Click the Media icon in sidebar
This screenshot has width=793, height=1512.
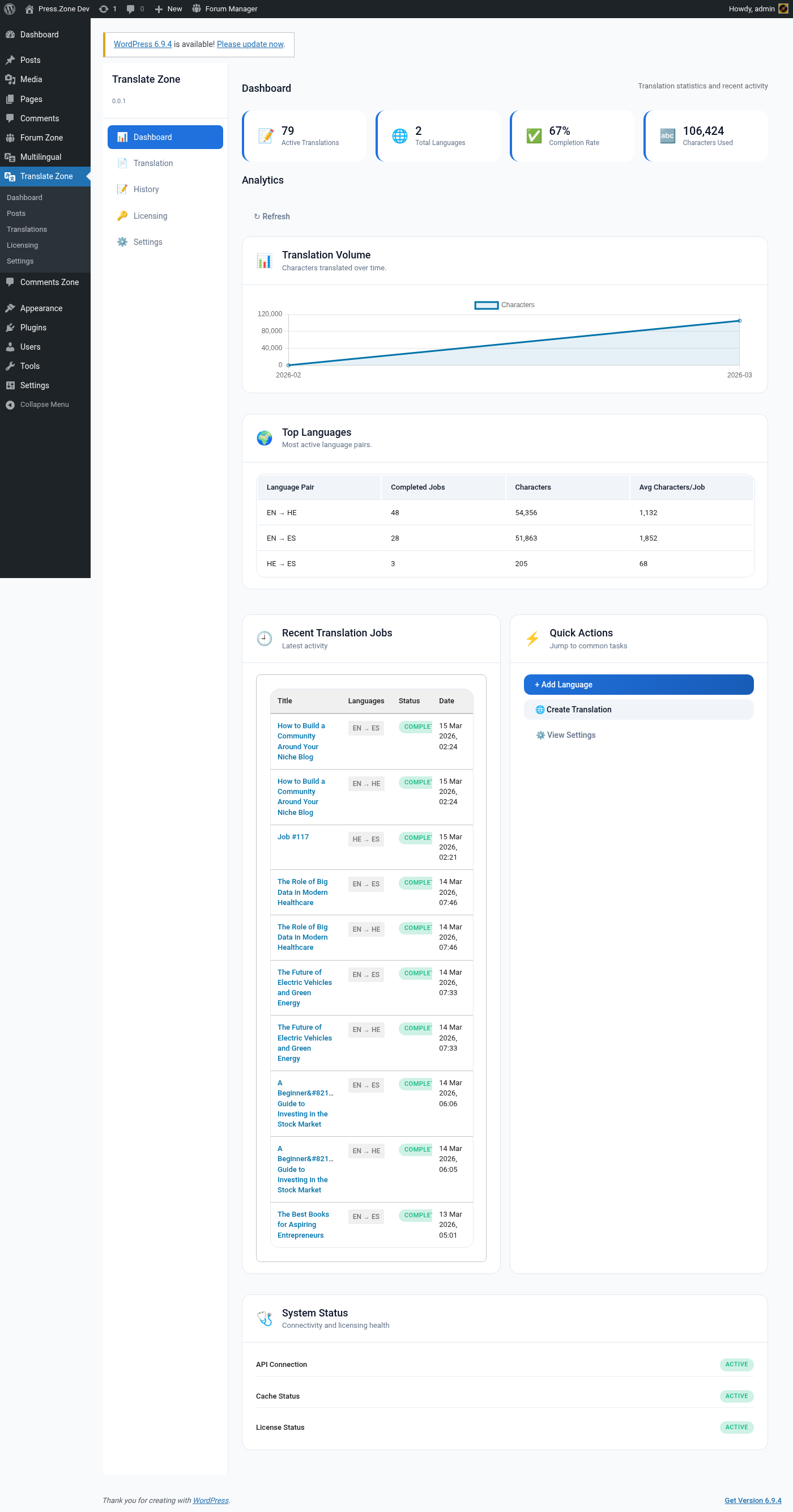pyautogui.click(x=10, y=79)
